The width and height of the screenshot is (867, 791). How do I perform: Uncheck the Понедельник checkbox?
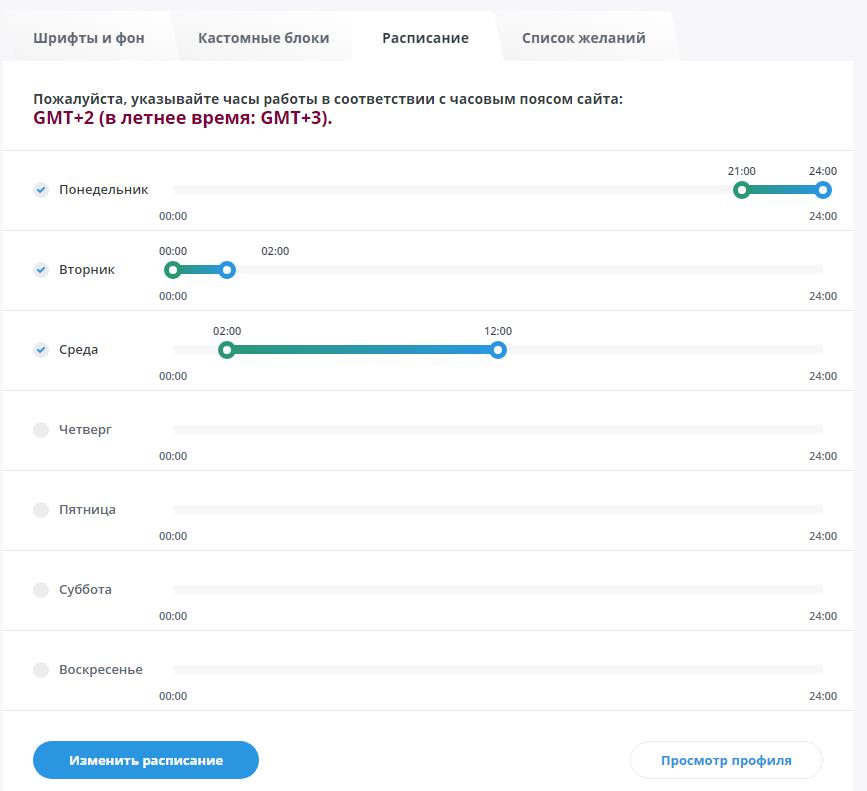point(41,190)
